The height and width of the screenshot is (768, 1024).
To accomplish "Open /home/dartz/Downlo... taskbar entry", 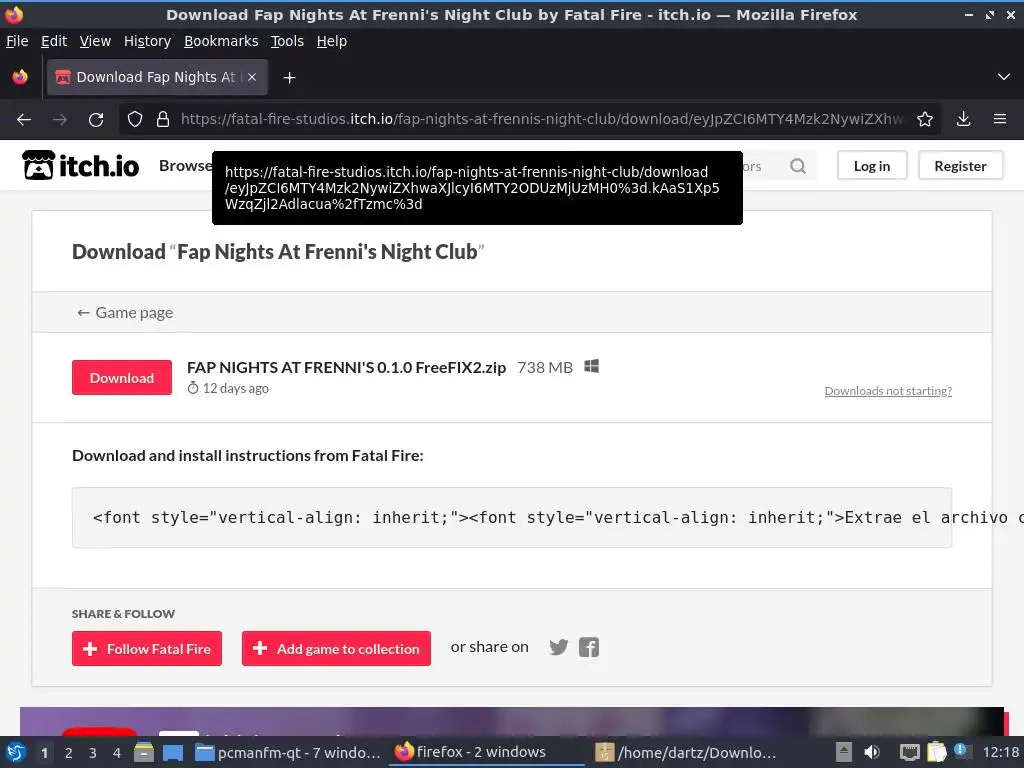I will pyautogui.click(x=686, y=752).
